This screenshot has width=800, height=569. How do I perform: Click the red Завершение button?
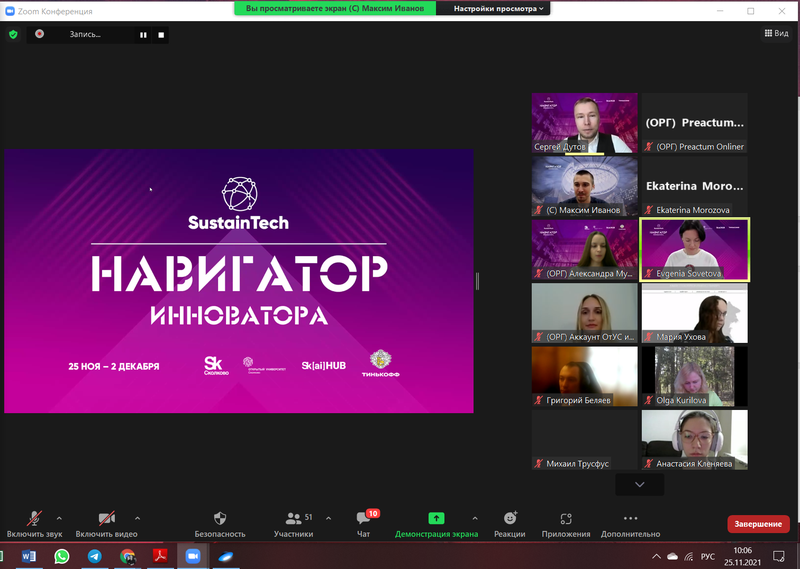click(759, 524)
